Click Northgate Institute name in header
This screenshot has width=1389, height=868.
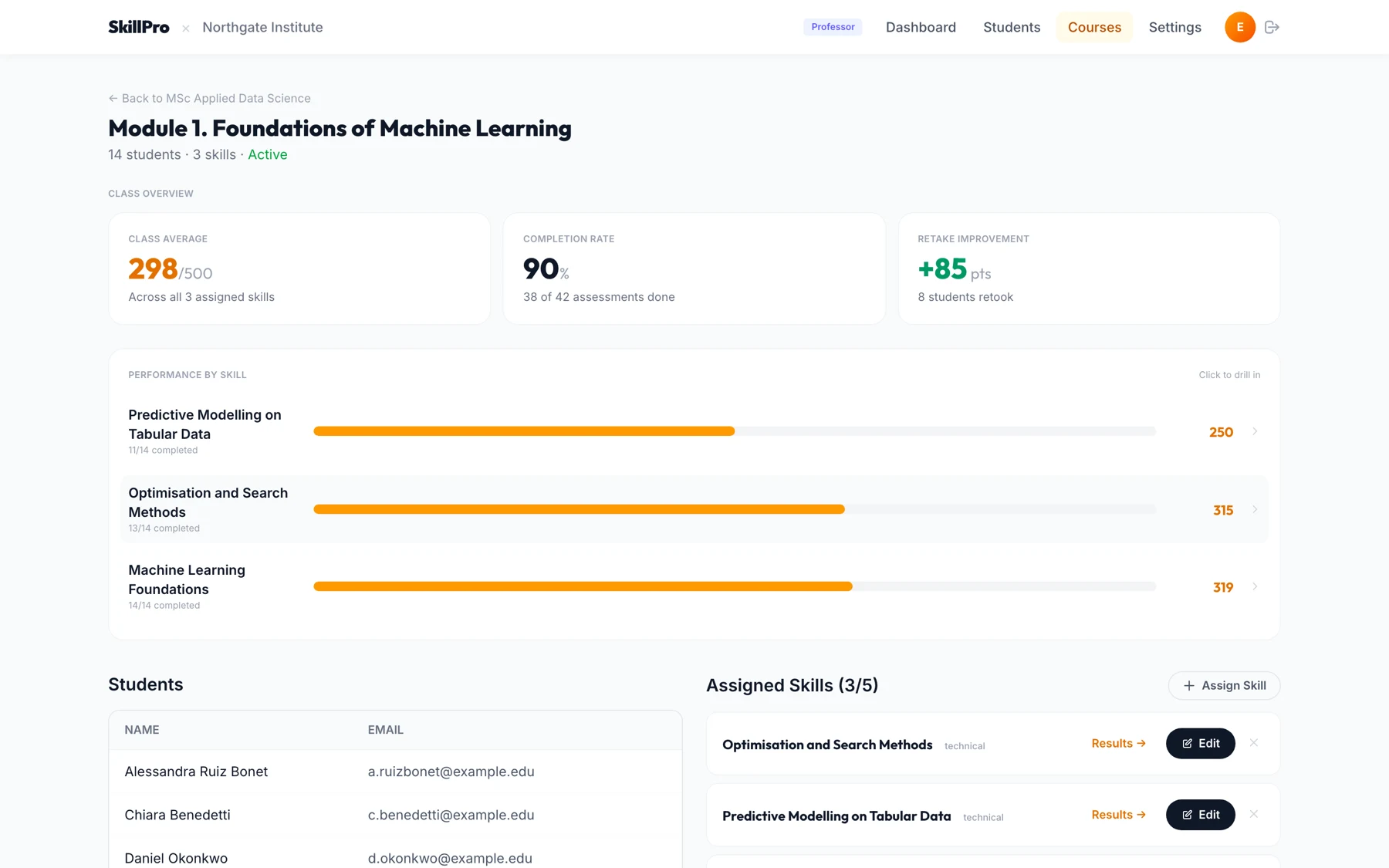click(x=262, y=27)
